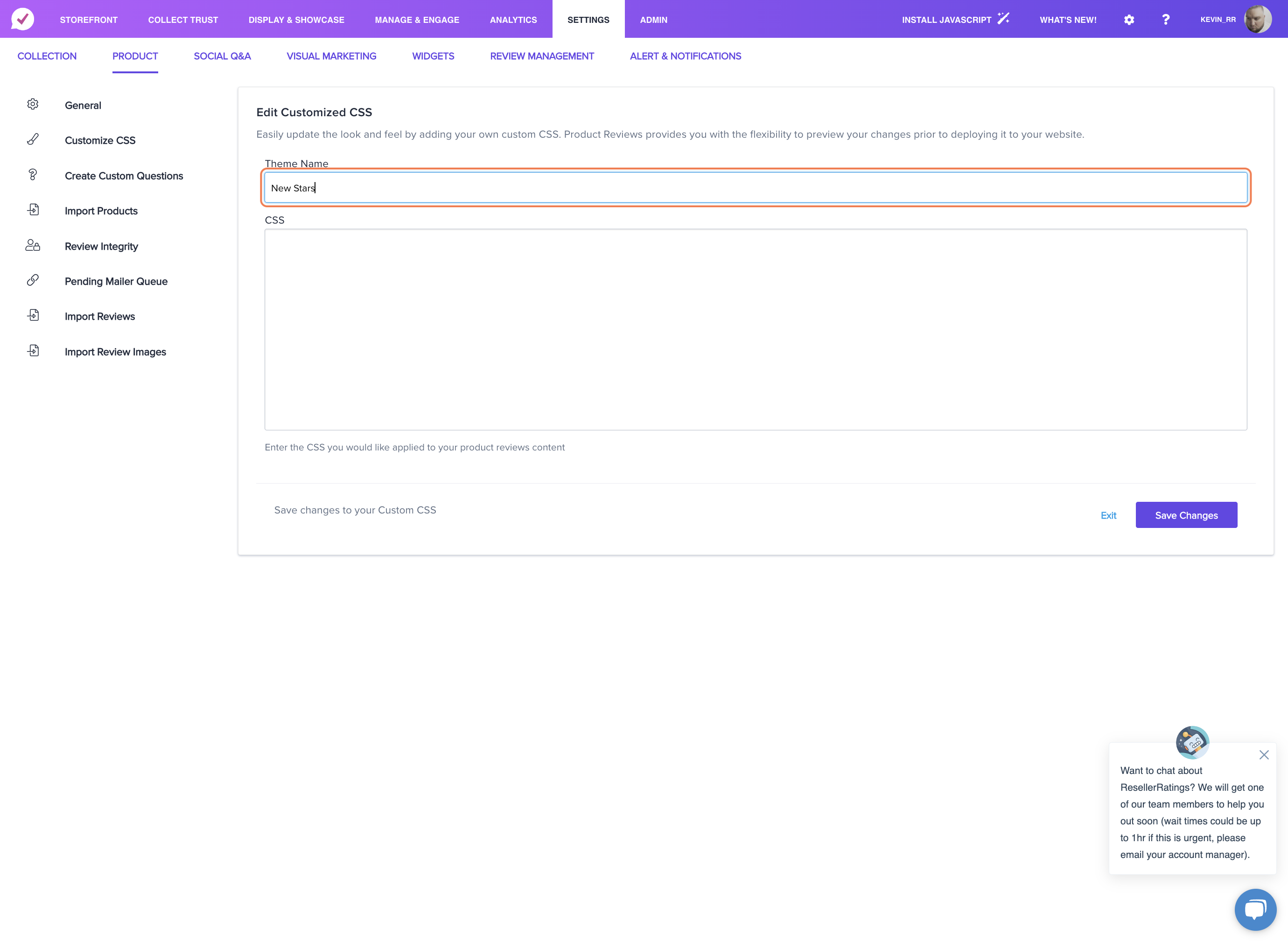
Task: Open the Admin menu
Action: coord(654,20)
